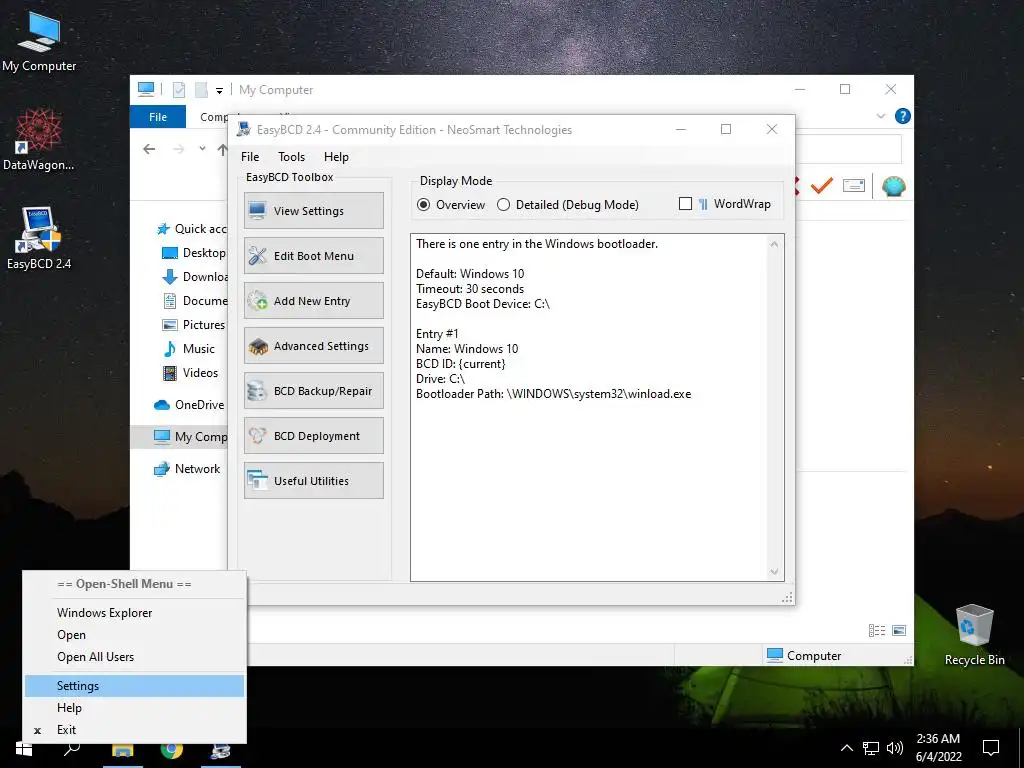Click the volume speaker tray icon
This screenshot has width=1024, height=768.
pos(895,748)
